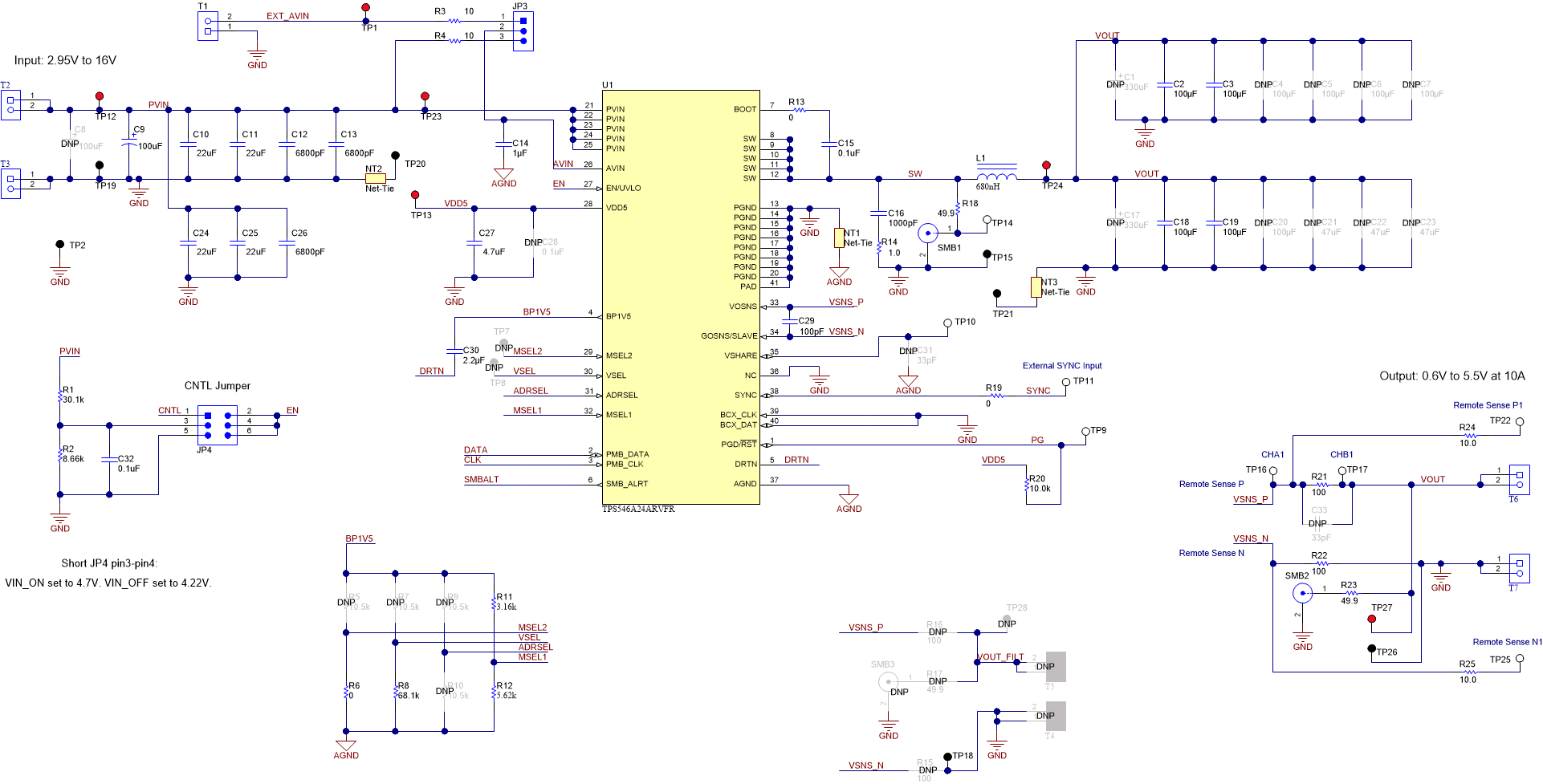Select the AGND symbol under C14
1543x784 pixels.
tap(503, 173)
